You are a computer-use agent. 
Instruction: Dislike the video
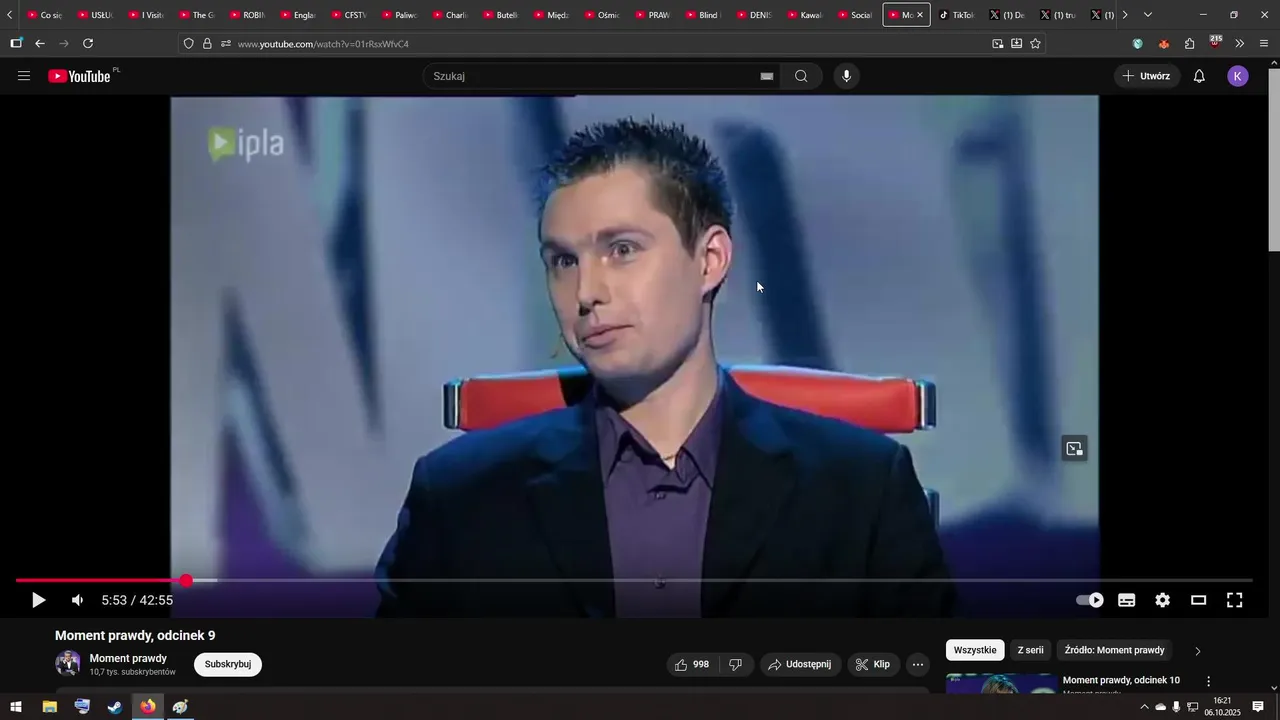pyautogui.click(x=736, y=664)
